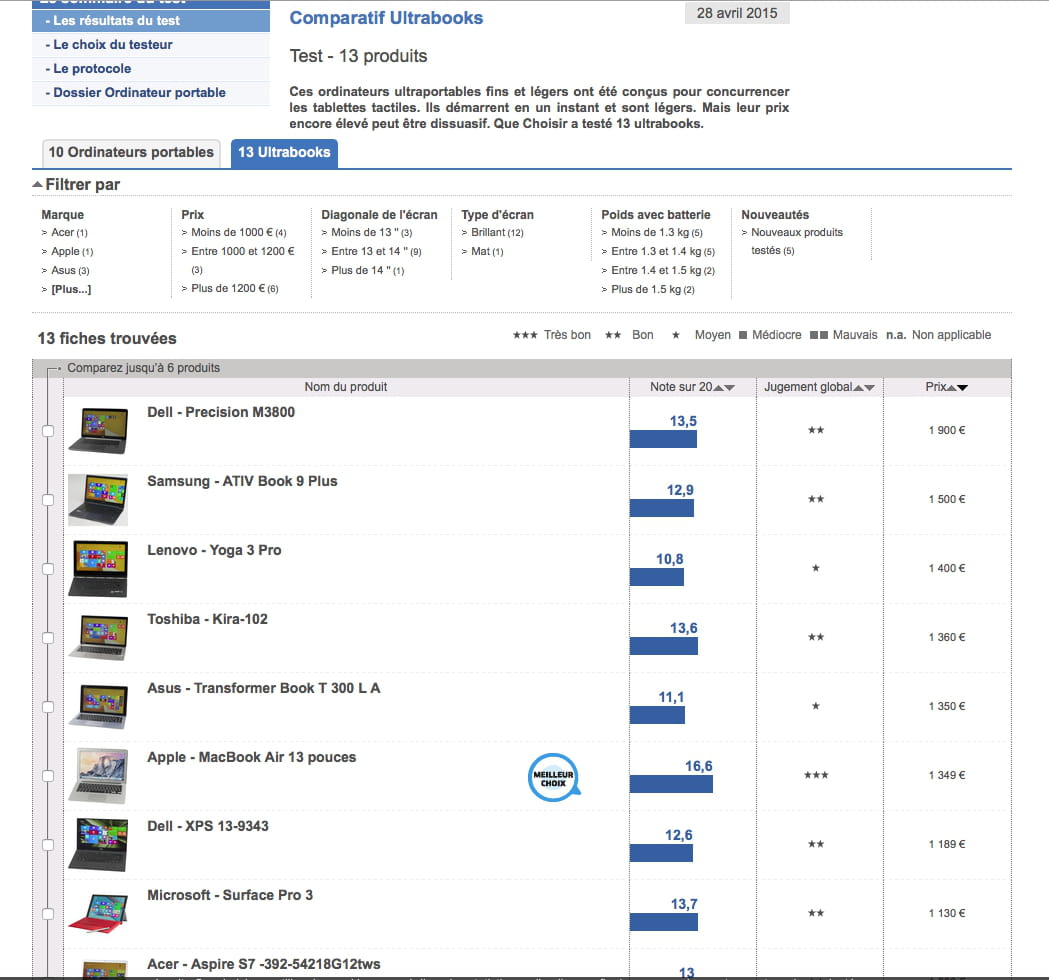Click the Meilleur Choix badge on MacBook Air
Screen dimensions: 1049x980
point(553,777)
